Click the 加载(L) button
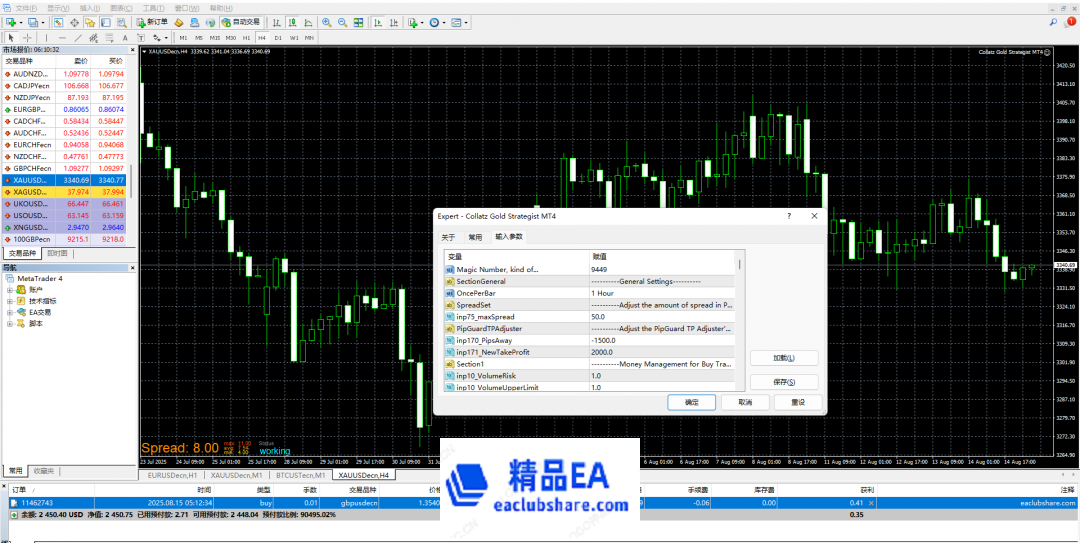The image size is (1080, 543). 783,358
